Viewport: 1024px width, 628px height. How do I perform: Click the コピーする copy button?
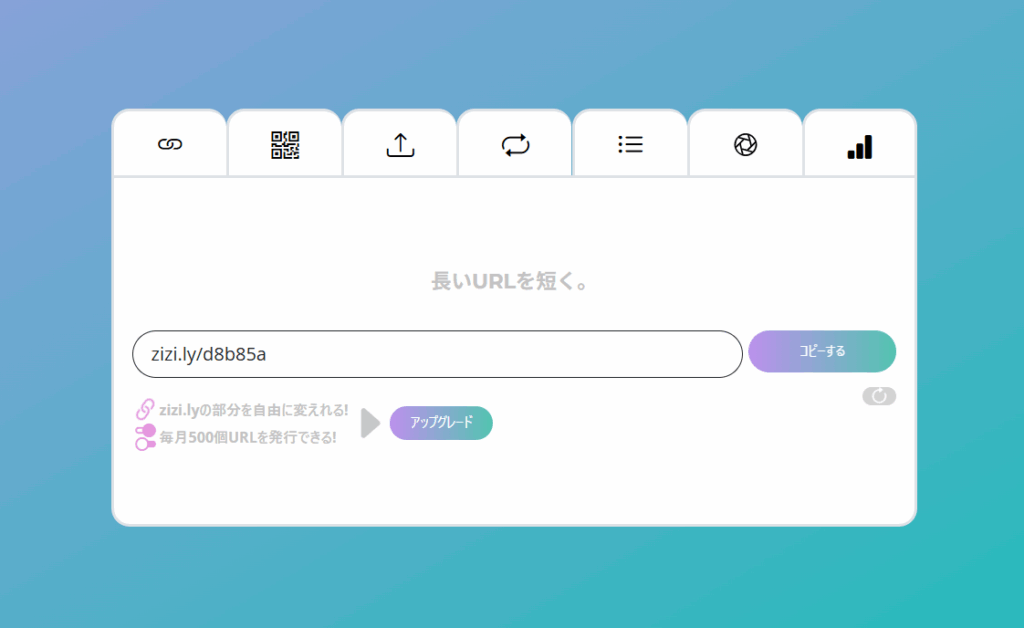(822, 351)
